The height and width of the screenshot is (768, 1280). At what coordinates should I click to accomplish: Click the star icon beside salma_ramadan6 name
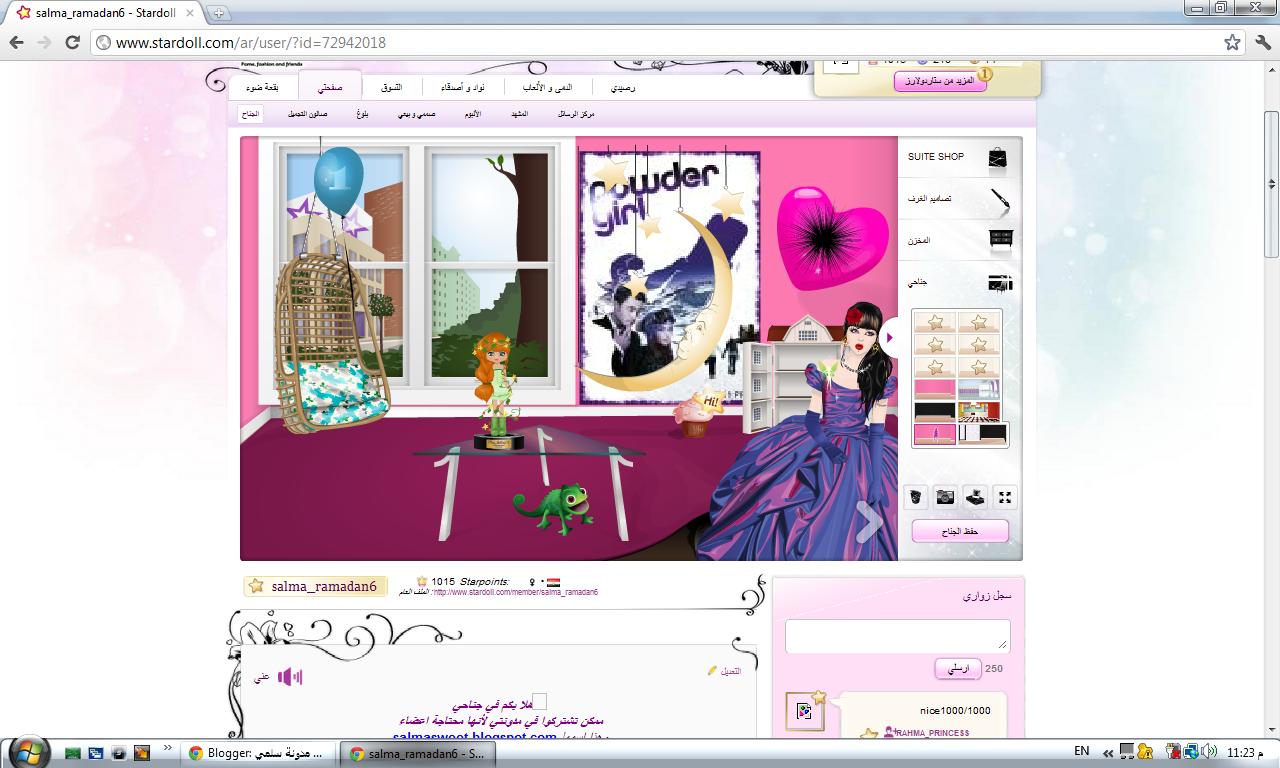point(256,586)
